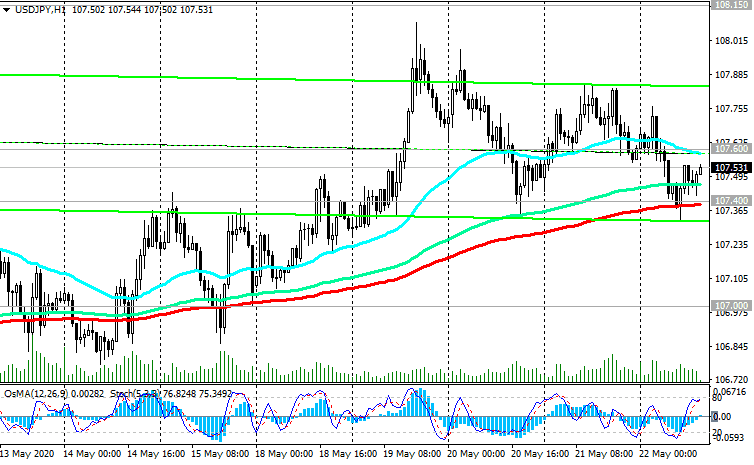754x465 pixels.
Task: Click the 107.000 horizontal level label
Action: click(x=731, y=305)
